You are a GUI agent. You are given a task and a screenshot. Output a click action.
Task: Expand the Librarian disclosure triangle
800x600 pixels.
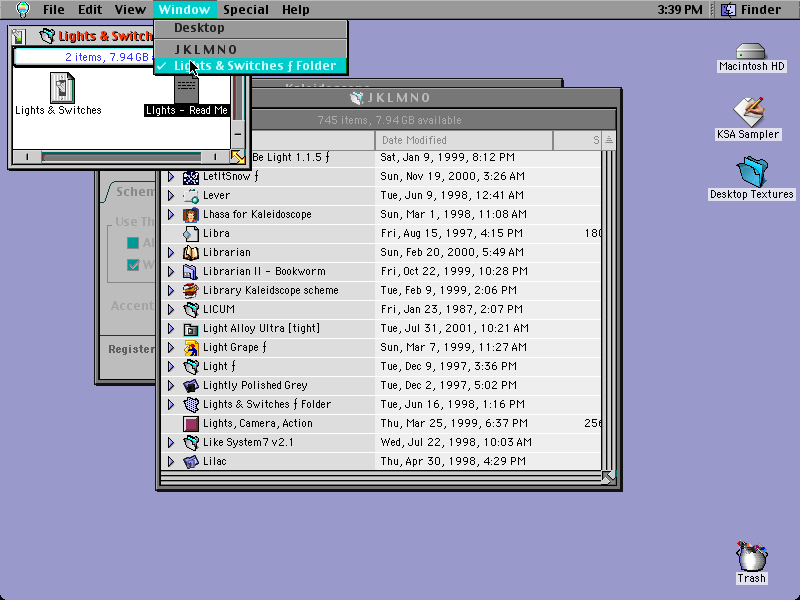[x=171, y=253]
